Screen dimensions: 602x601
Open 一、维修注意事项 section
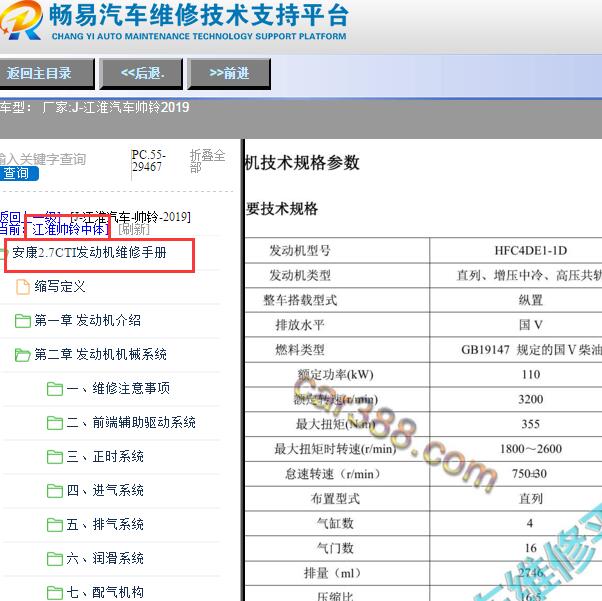[118, 388]
